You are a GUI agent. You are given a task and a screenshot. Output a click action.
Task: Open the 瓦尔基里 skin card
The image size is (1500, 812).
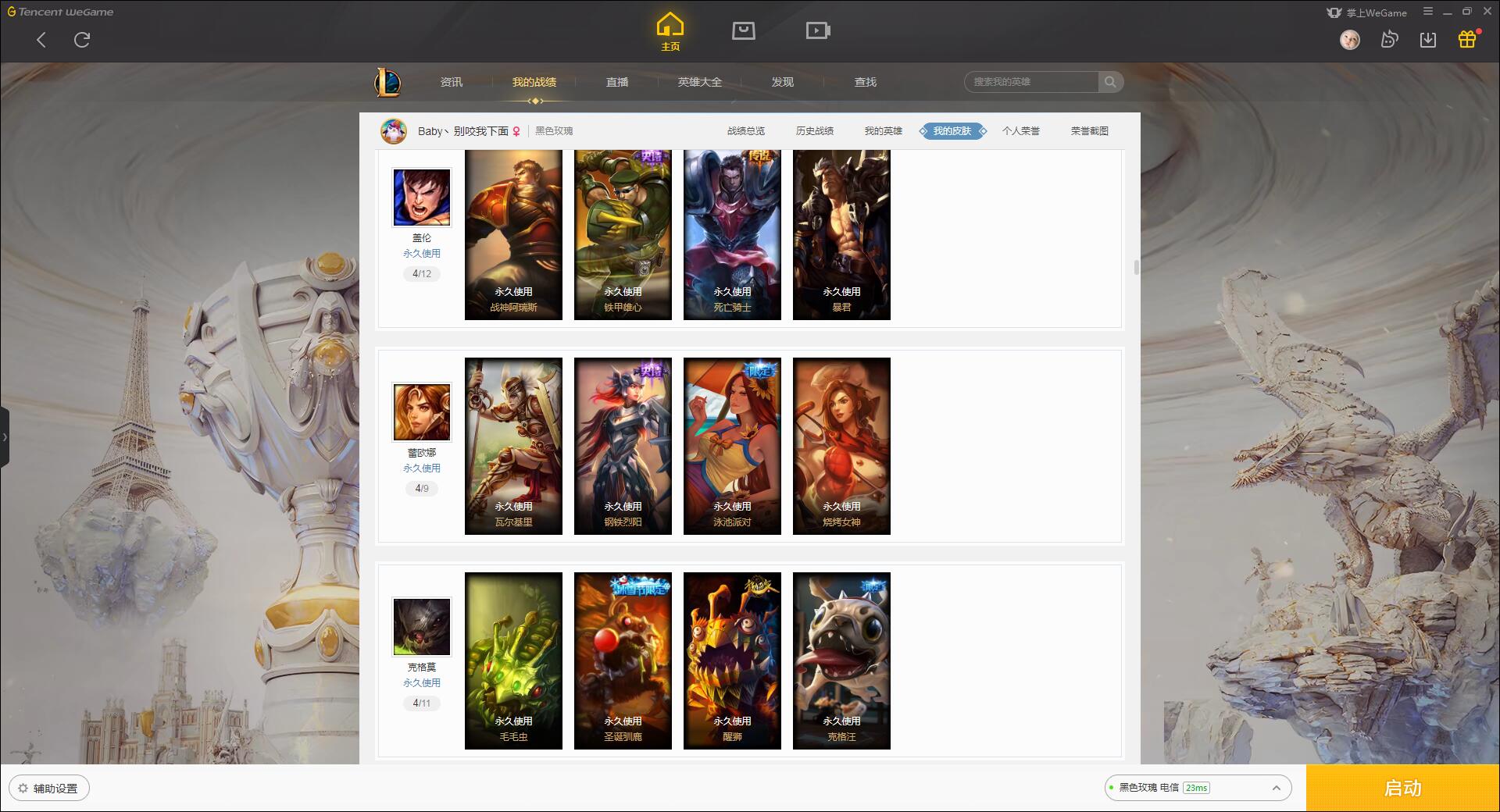click(x=513, y=447)
